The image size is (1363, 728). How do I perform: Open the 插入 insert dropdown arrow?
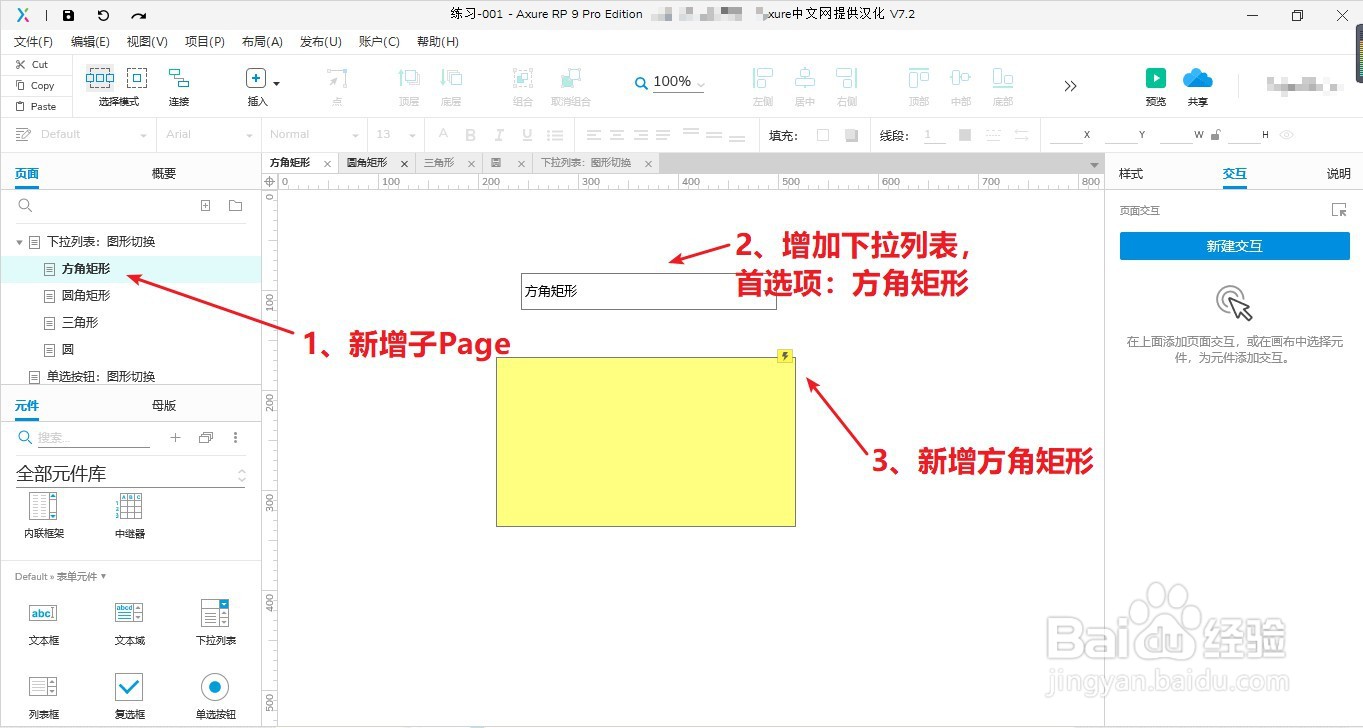coord(276,84)
